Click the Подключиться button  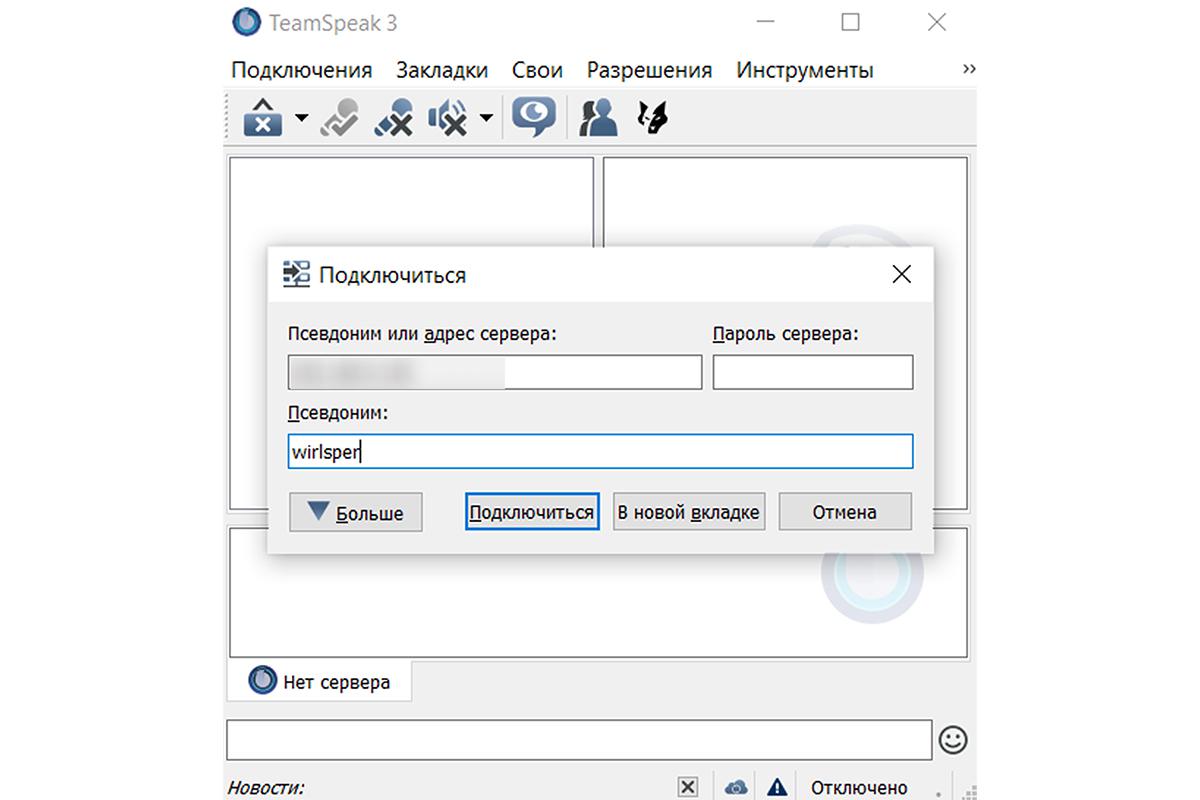531,511
